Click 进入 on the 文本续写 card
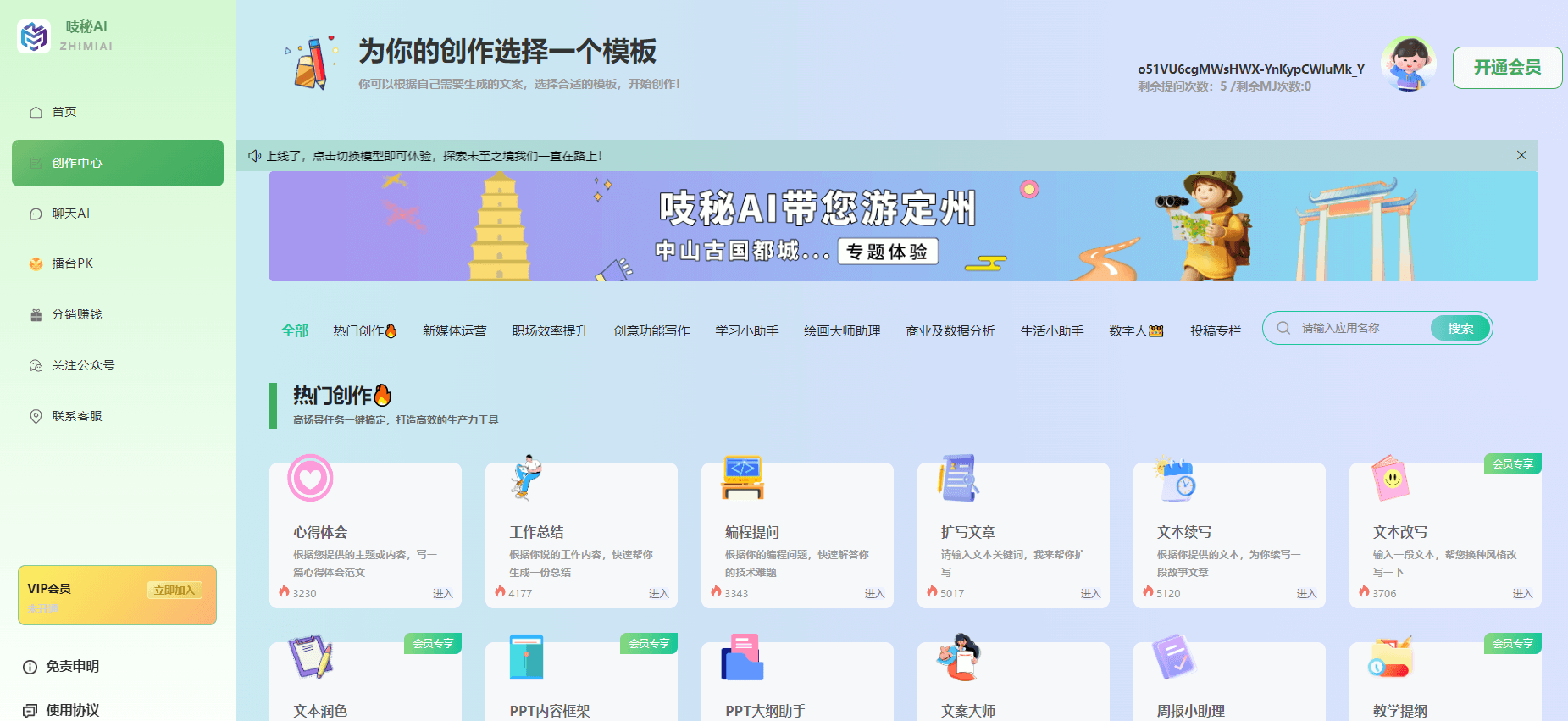Viewport: 1568px width, 721px height. pyautogui.click(x=1307, y=593)
